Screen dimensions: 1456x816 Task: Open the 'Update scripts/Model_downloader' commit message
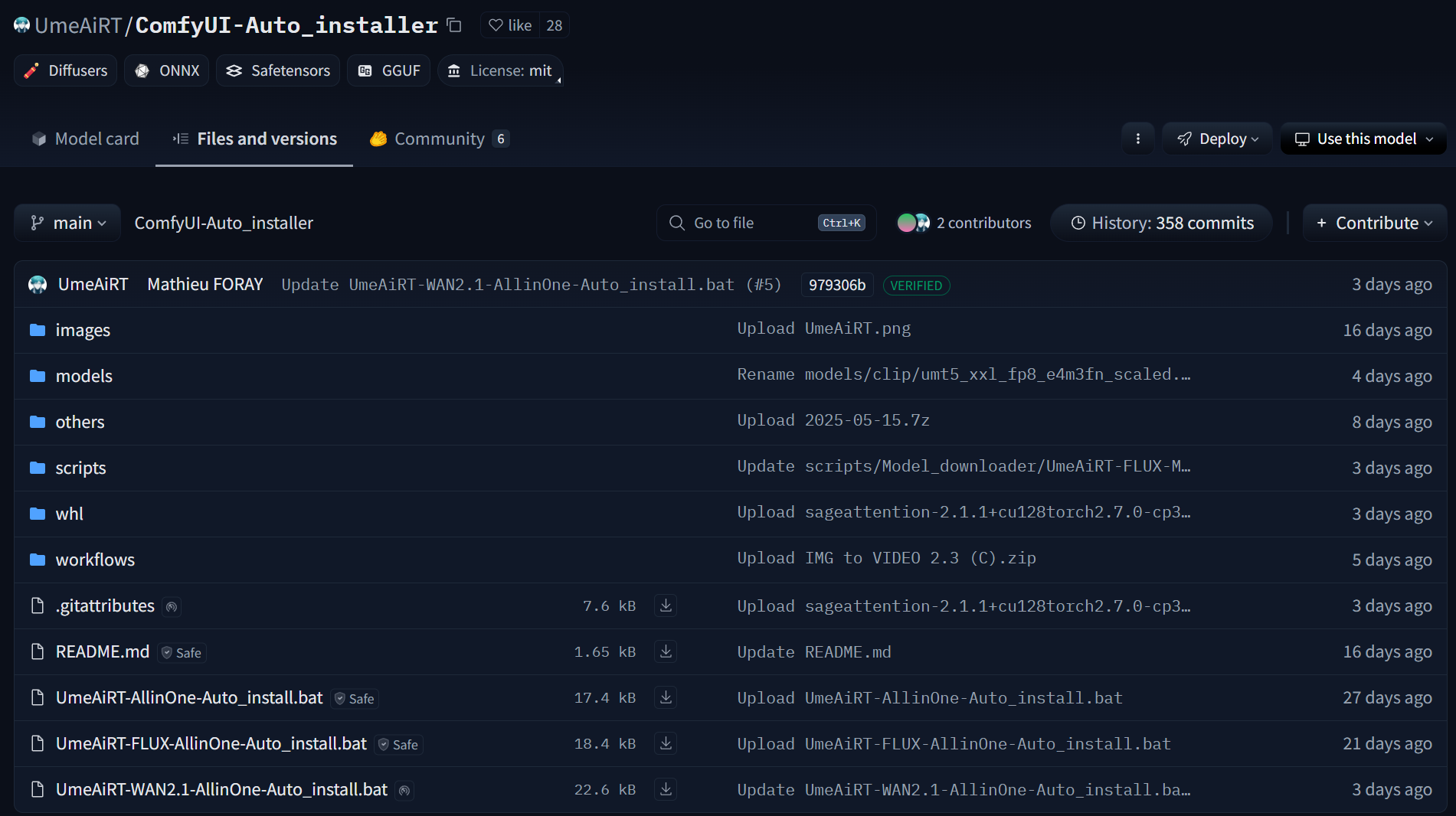click(x=964, y=466)
